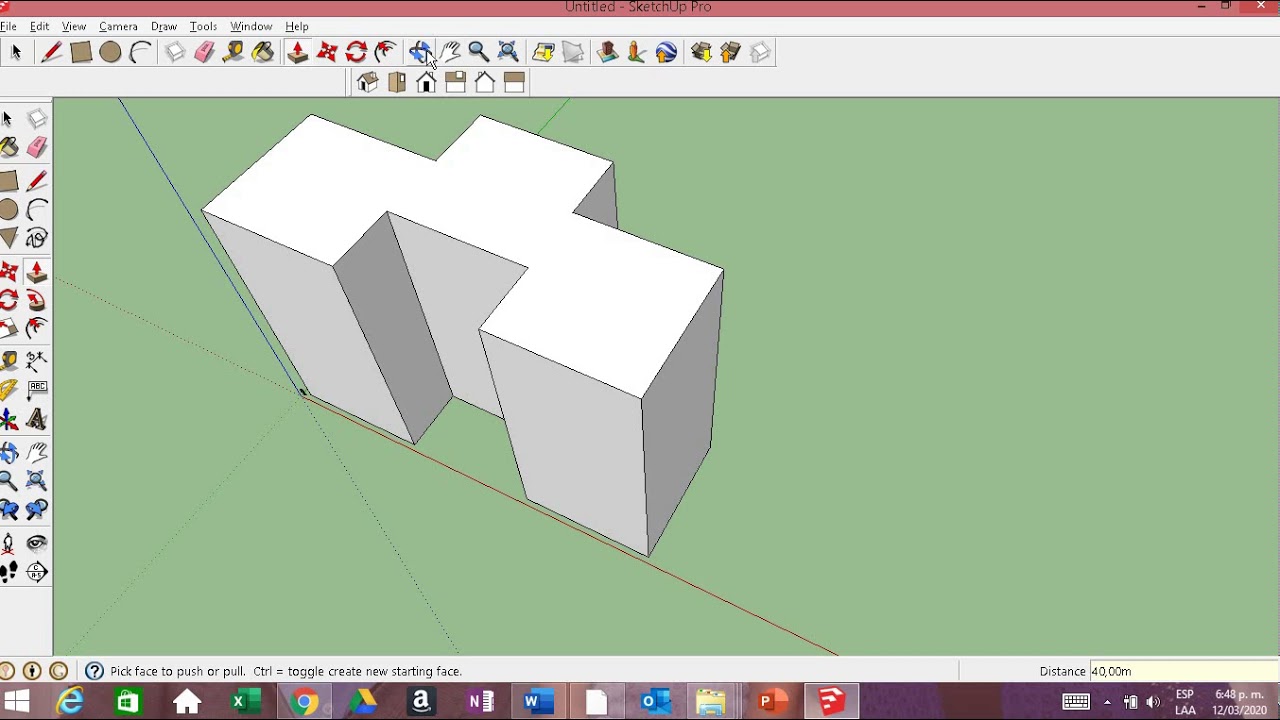Activate the Look Around eye tool
This screenshot has width=1280, height=720.
(x=37, y=544)
